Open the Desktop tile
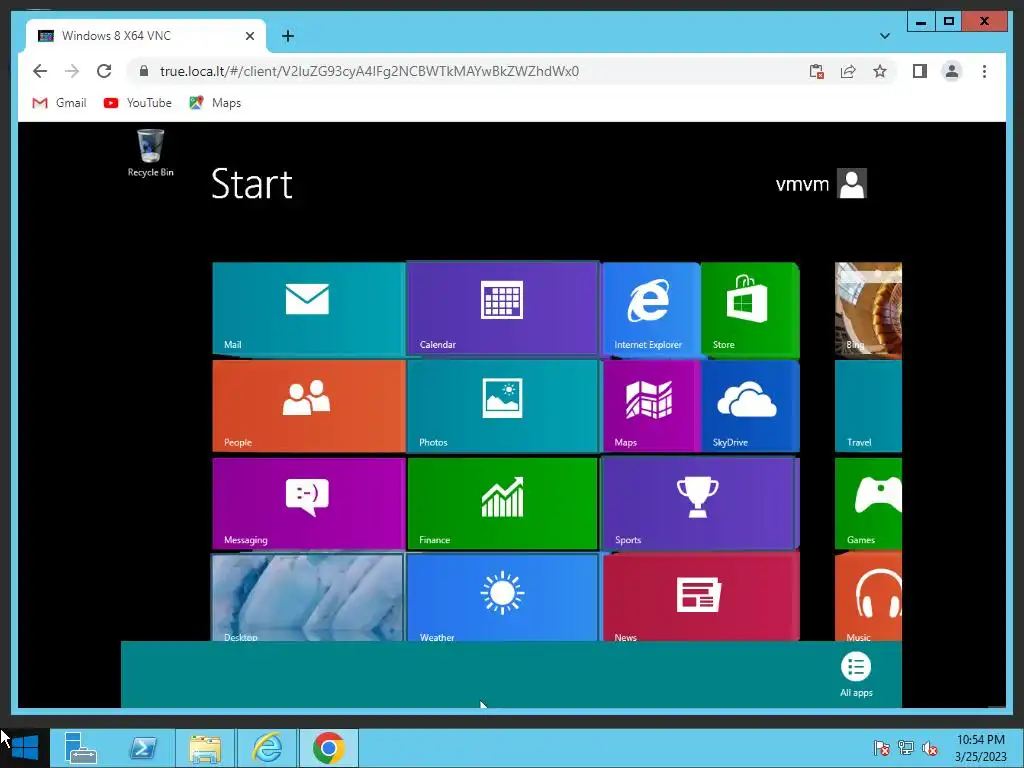The width and height of the screenshot is (1024, 768). (x=308, y=598)
